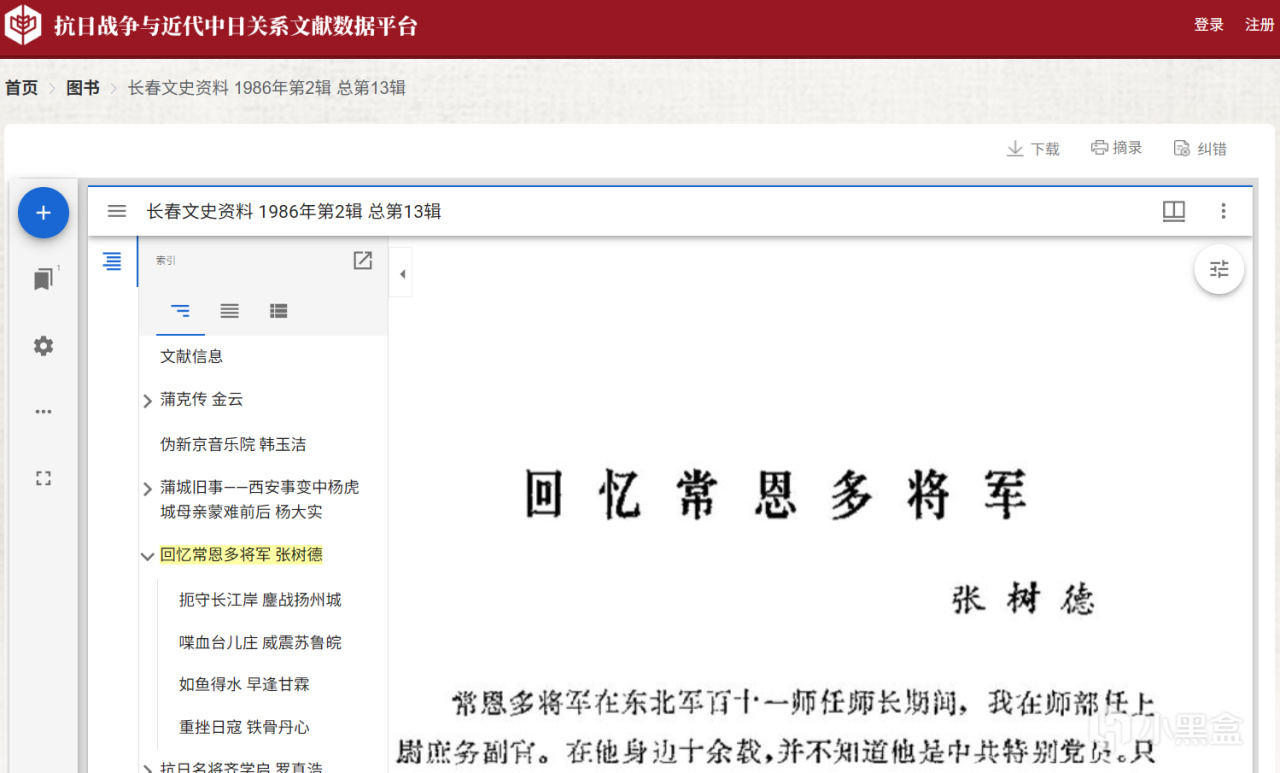Toggle fullscreen mode icon

click(x=43, y=478)
